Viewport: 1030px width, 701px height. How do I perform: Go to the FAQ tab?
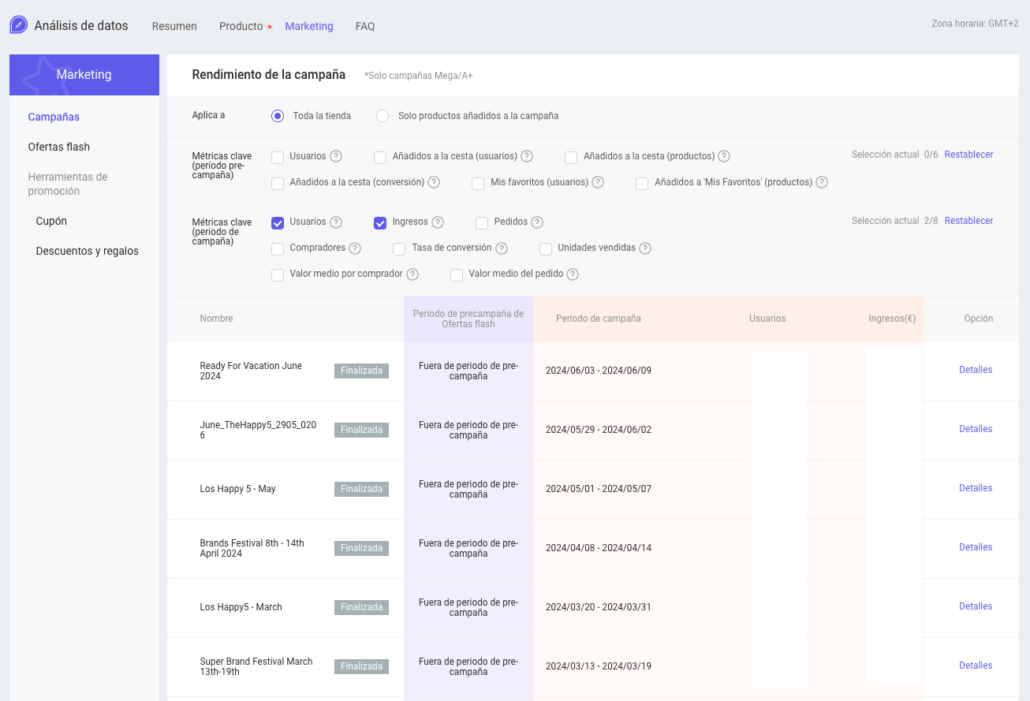pyautogui.click(x=365, y=26)
